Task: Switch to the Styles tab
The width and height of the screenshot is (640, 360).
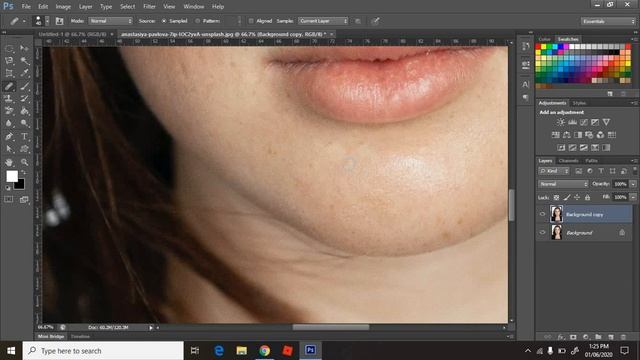Action: tap(579, 103)
